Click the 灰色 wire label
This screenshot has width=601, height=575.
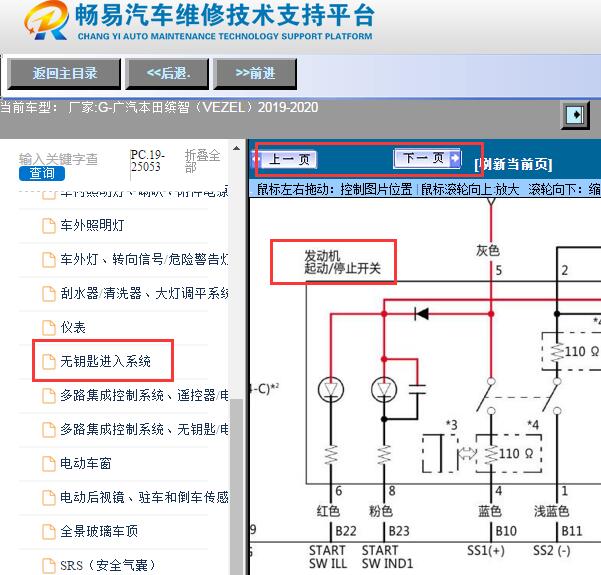[x=488, y=251]
